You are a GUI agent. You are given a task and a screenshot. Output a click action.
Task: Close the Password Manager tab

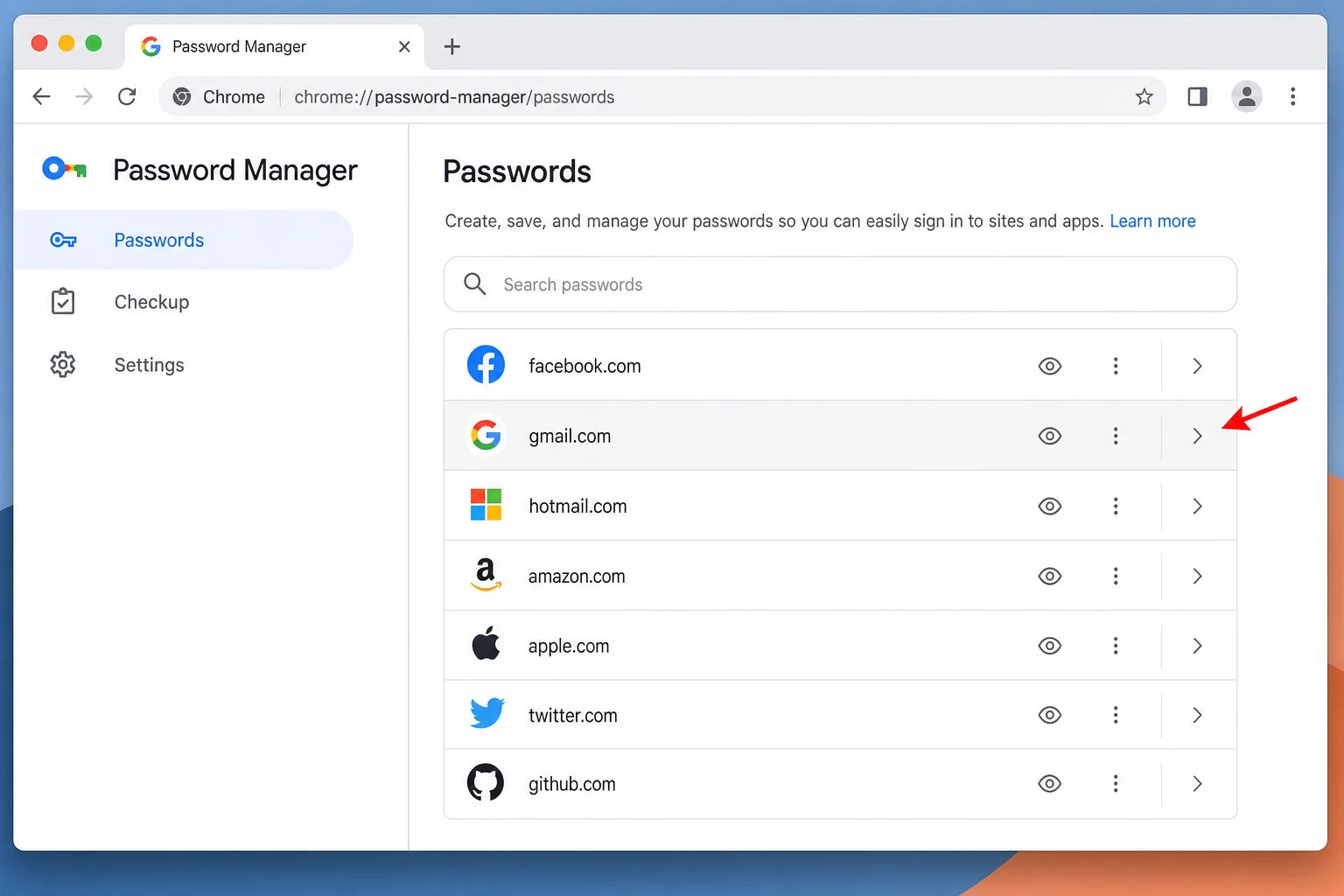click(404, 46)
